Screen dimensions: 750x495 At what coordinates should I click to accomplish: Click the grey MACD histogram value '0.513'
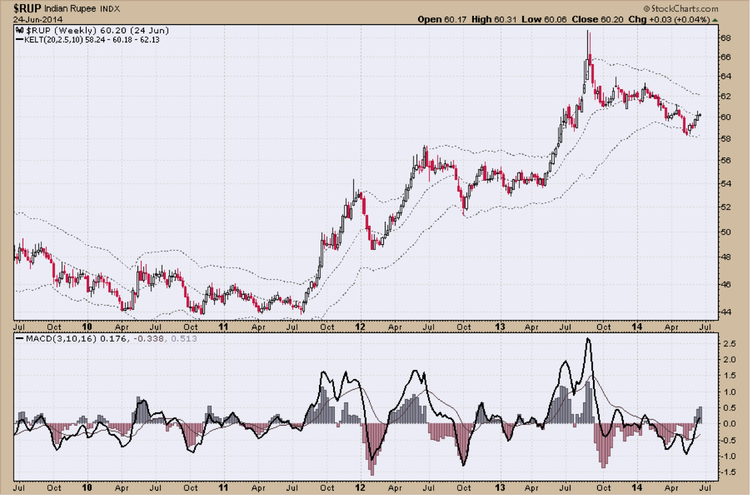[x=184, y=339]
